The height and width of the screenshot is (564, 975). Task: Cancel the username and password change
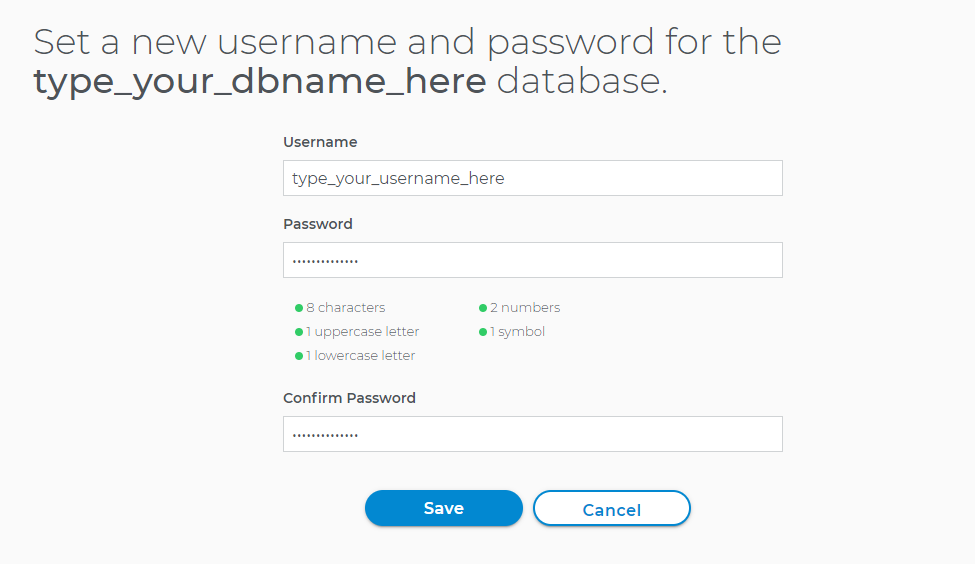tap(612, 509)
